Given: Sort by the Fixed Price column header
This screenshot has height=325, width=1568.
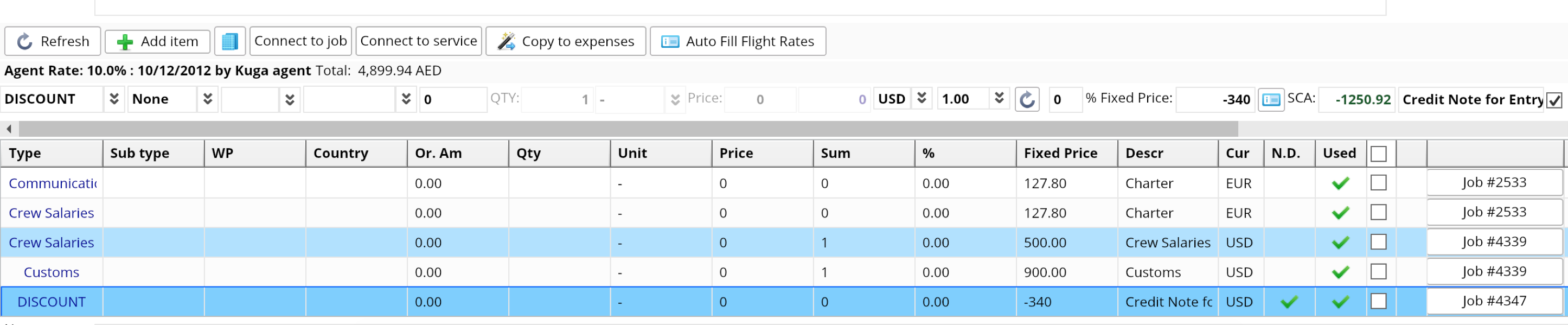Looking at the screenshot, I should coord(1060,154).
